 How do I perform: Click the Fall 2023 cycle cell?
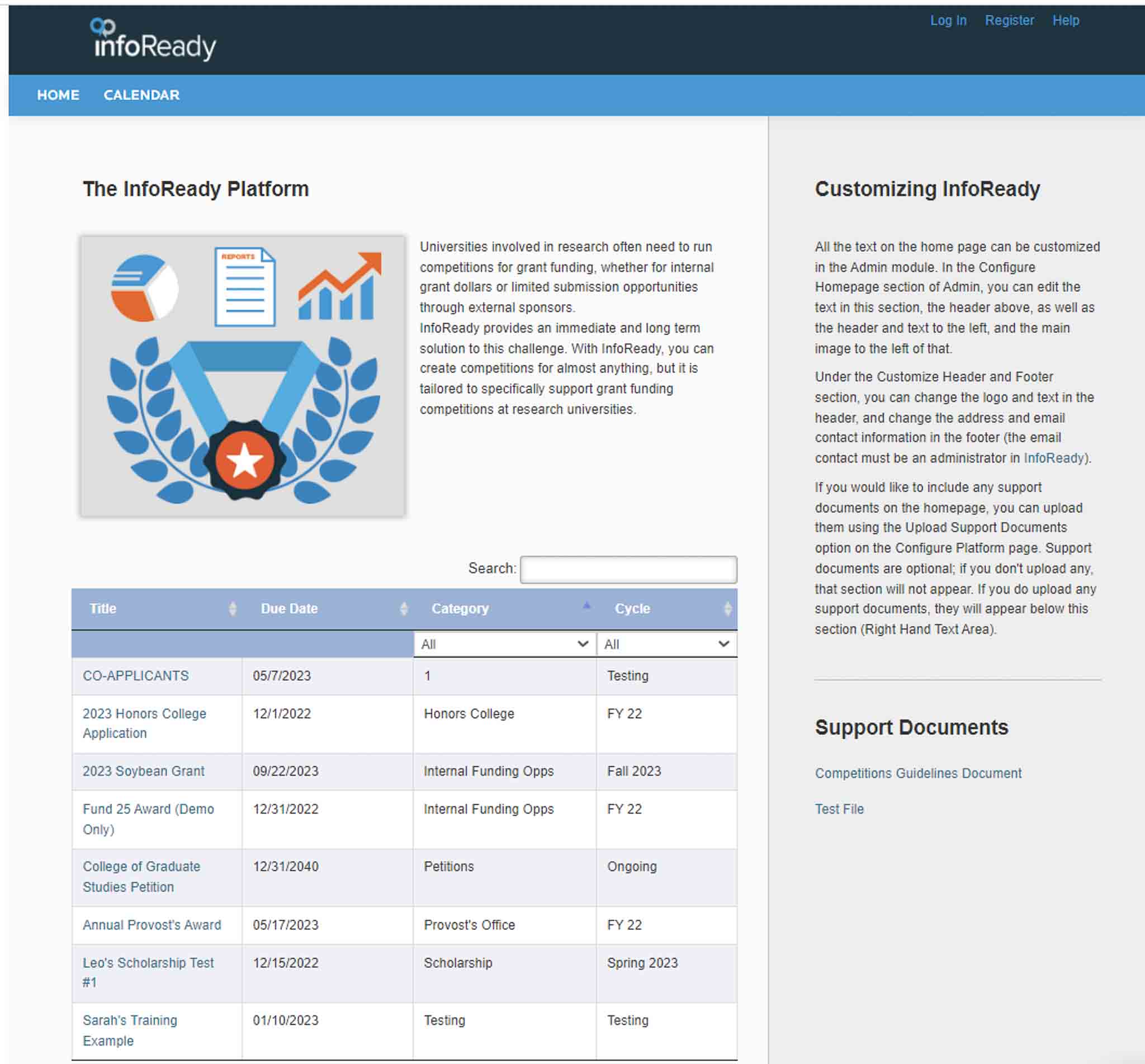666,772
